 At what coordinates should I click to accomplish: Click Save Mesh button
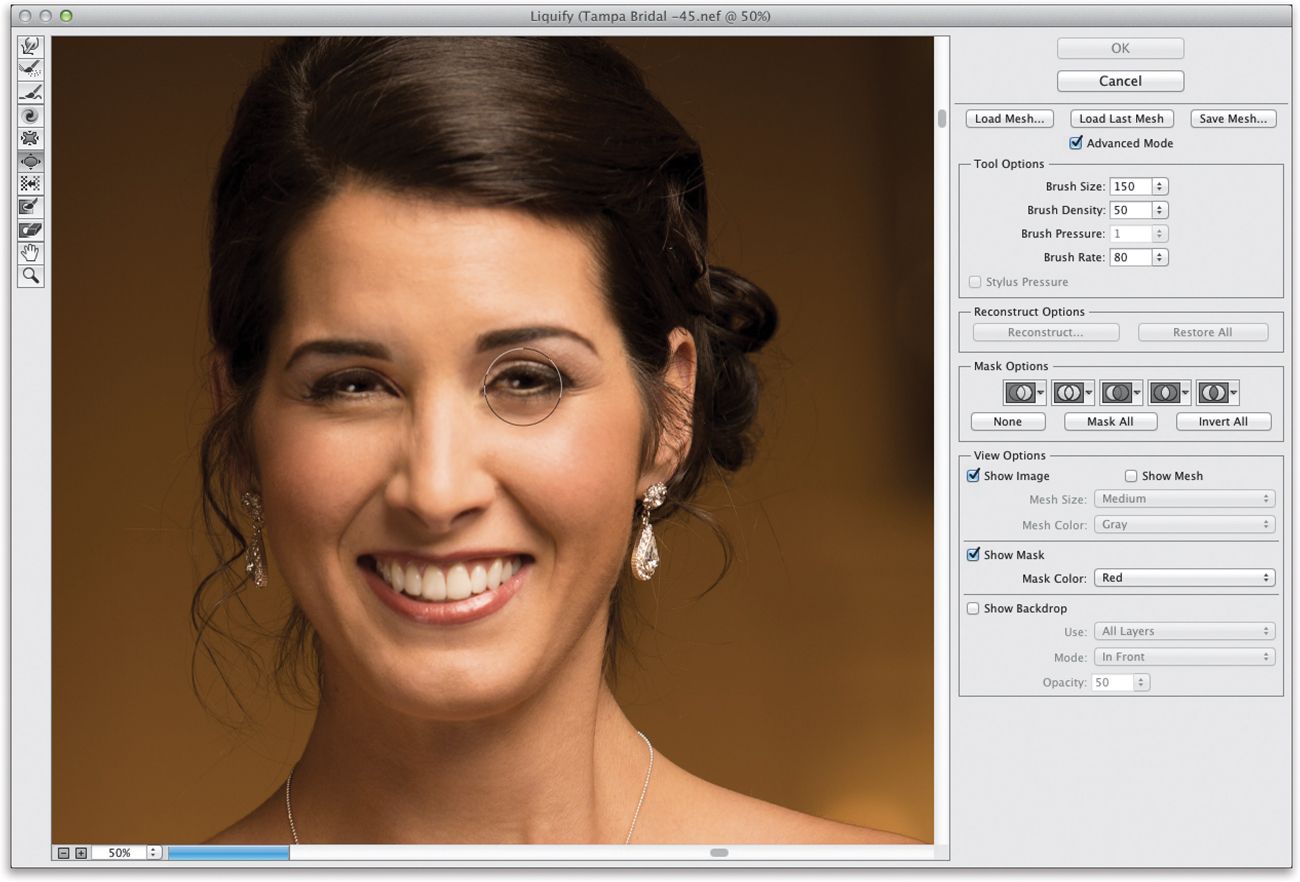pyautogui.click(x=1233, y=118)
